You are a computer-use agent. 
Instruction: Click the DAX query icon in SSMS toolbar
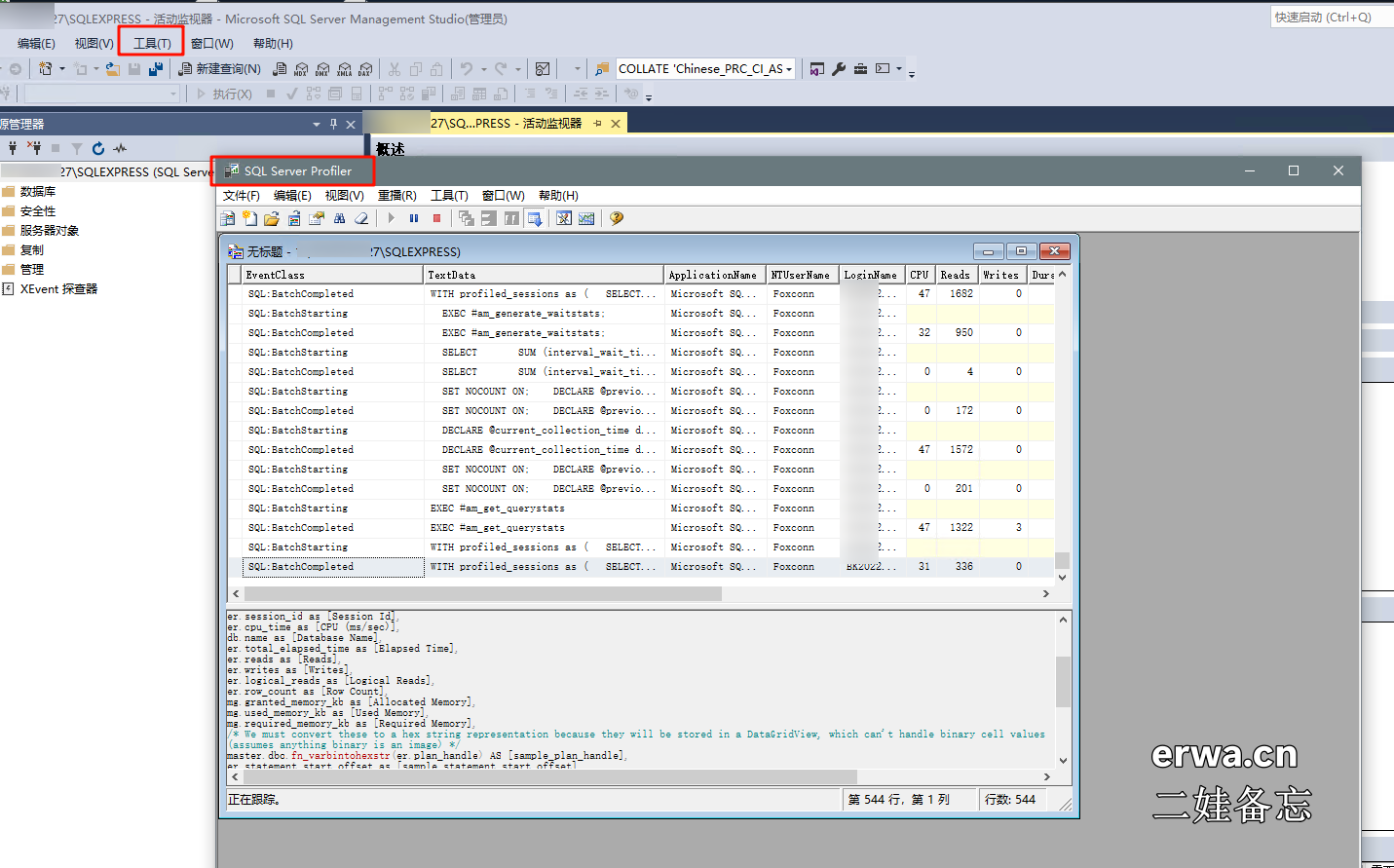[x=364, y=69]
